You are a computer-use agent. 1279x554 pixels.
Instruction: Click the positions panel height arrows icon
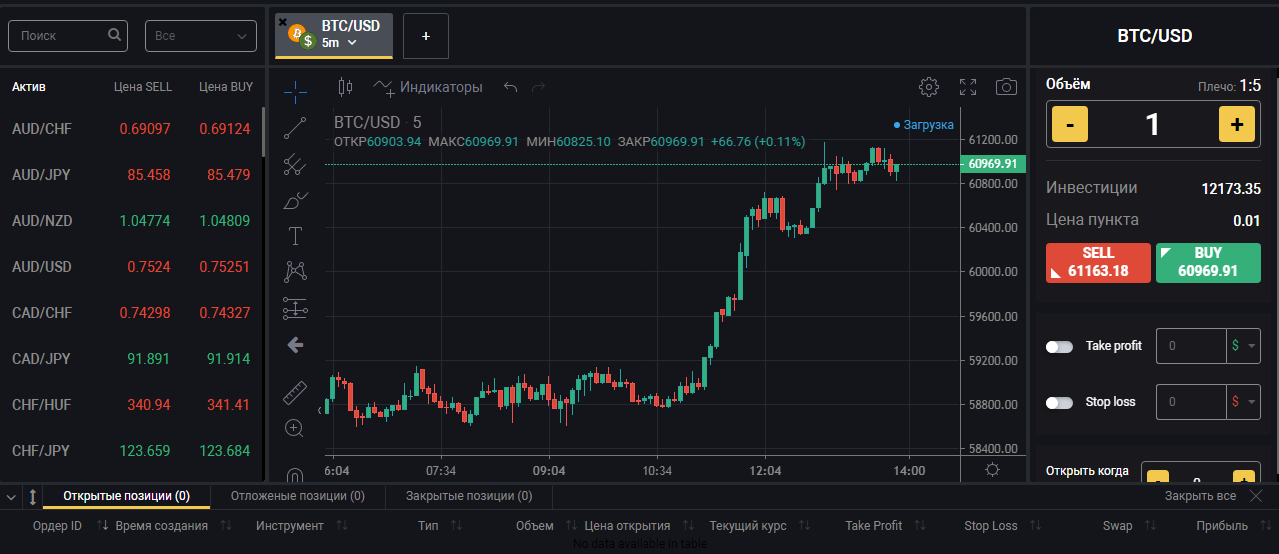32,496
